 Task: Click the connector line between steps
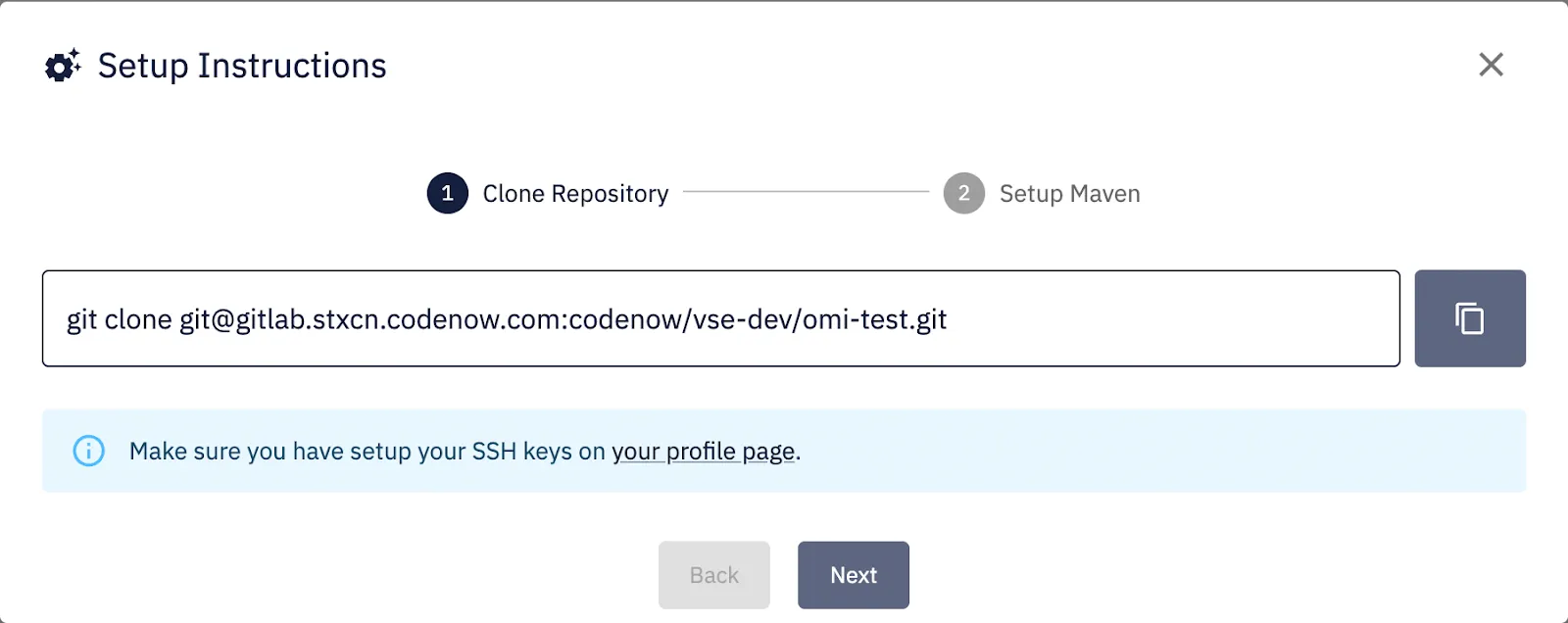coord(806,192)
